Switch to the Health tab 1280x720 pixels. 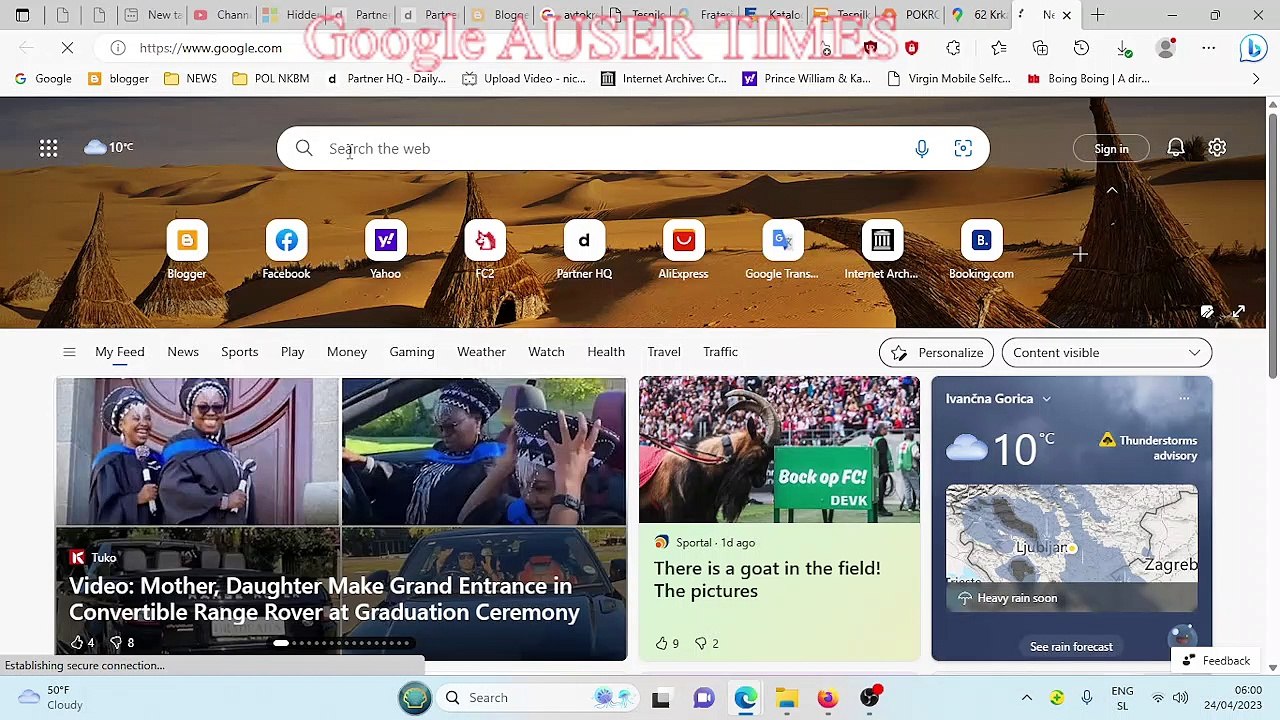coord(606,352)
